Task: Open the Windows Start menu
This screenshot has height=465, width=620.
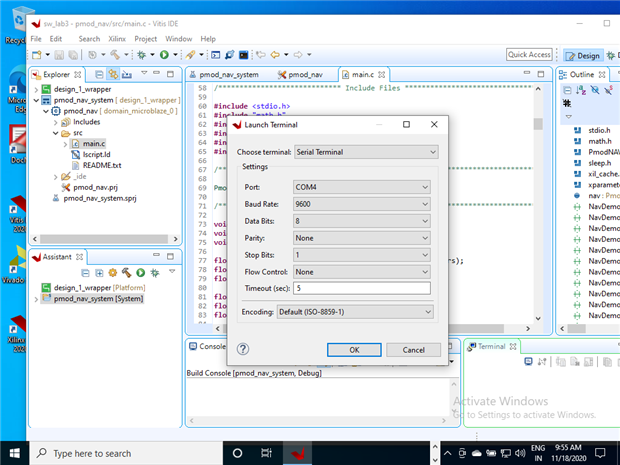Action: pos(14,453)
